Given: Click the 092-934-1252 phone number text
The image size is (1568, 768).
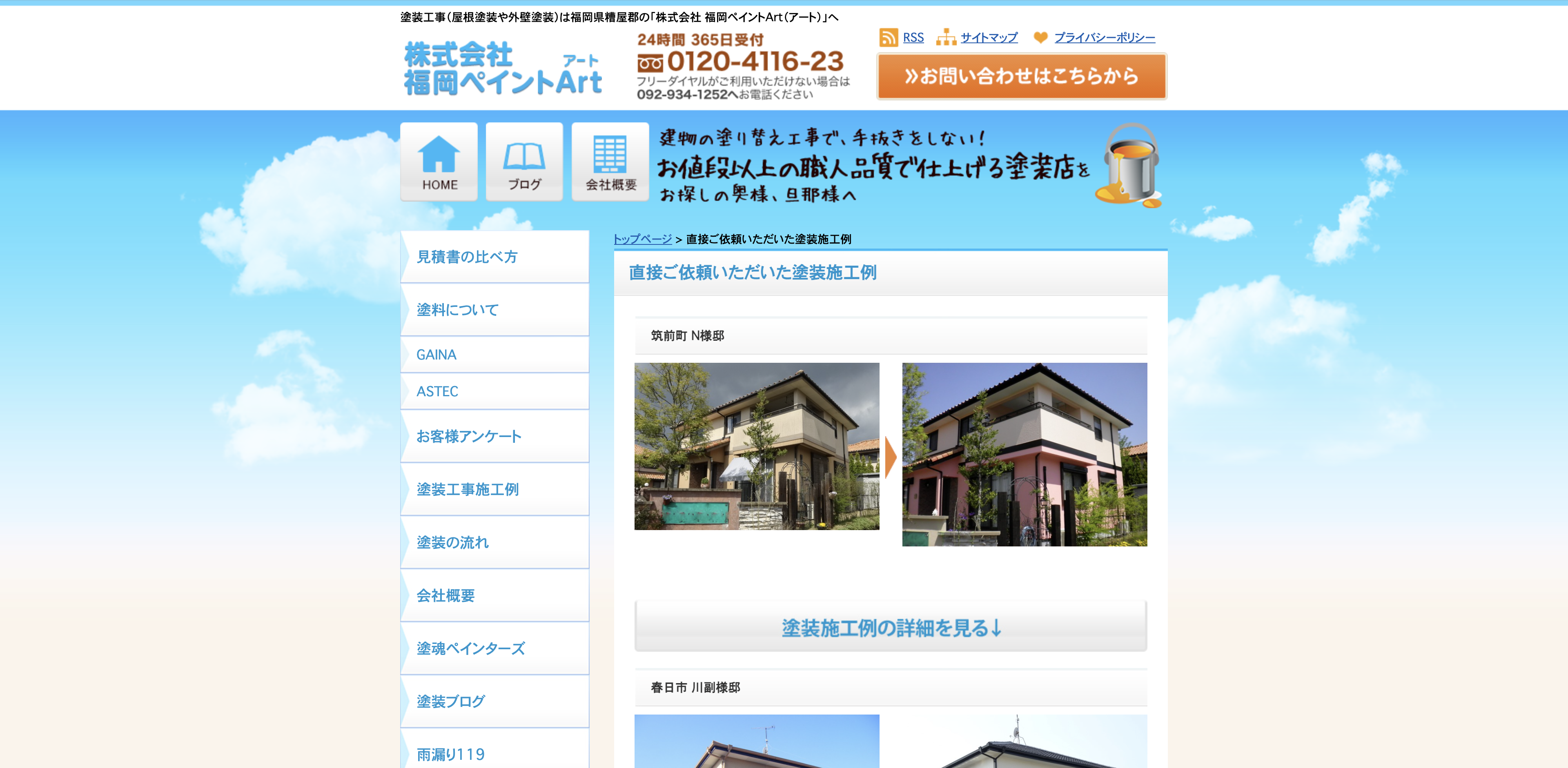Looking at the screenshot, I should (682, 94).
